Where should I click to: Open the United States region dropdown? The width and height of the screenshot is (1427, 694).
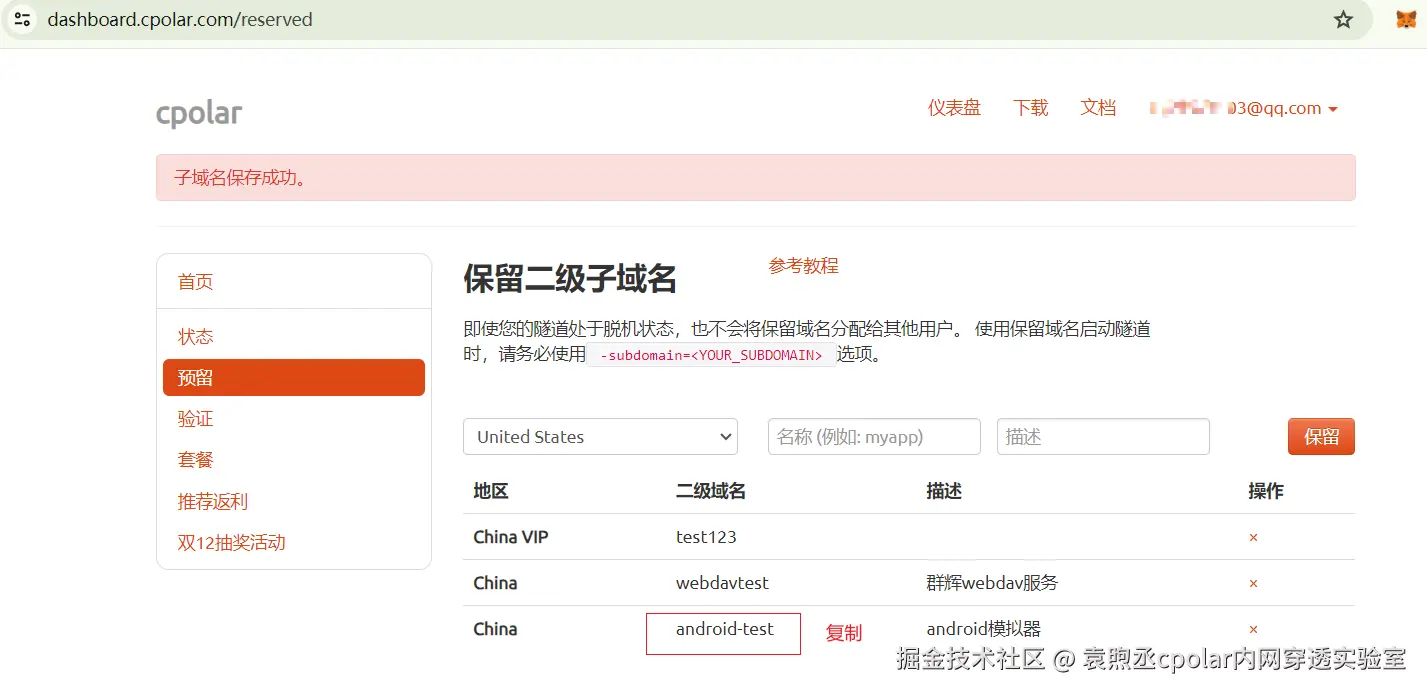click(600, 437)
